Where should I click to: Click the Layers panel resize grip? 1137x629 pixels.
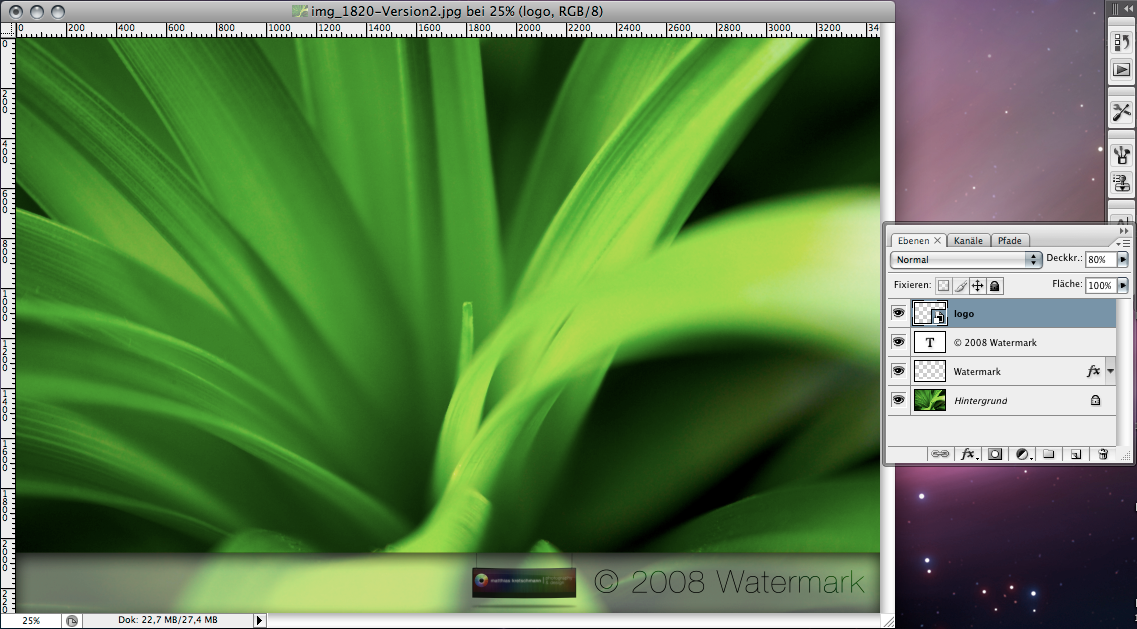coord(1126,456)
